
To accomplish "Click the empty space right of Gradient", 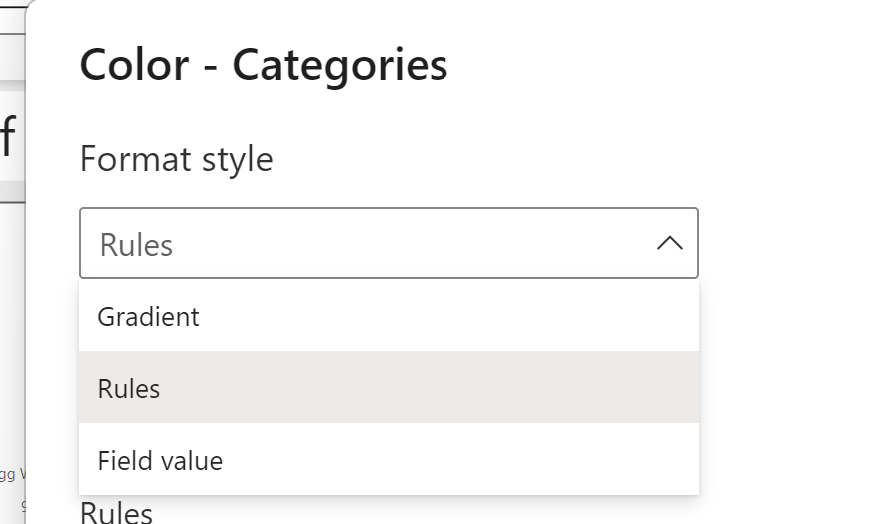I will [x=450, y=317].
